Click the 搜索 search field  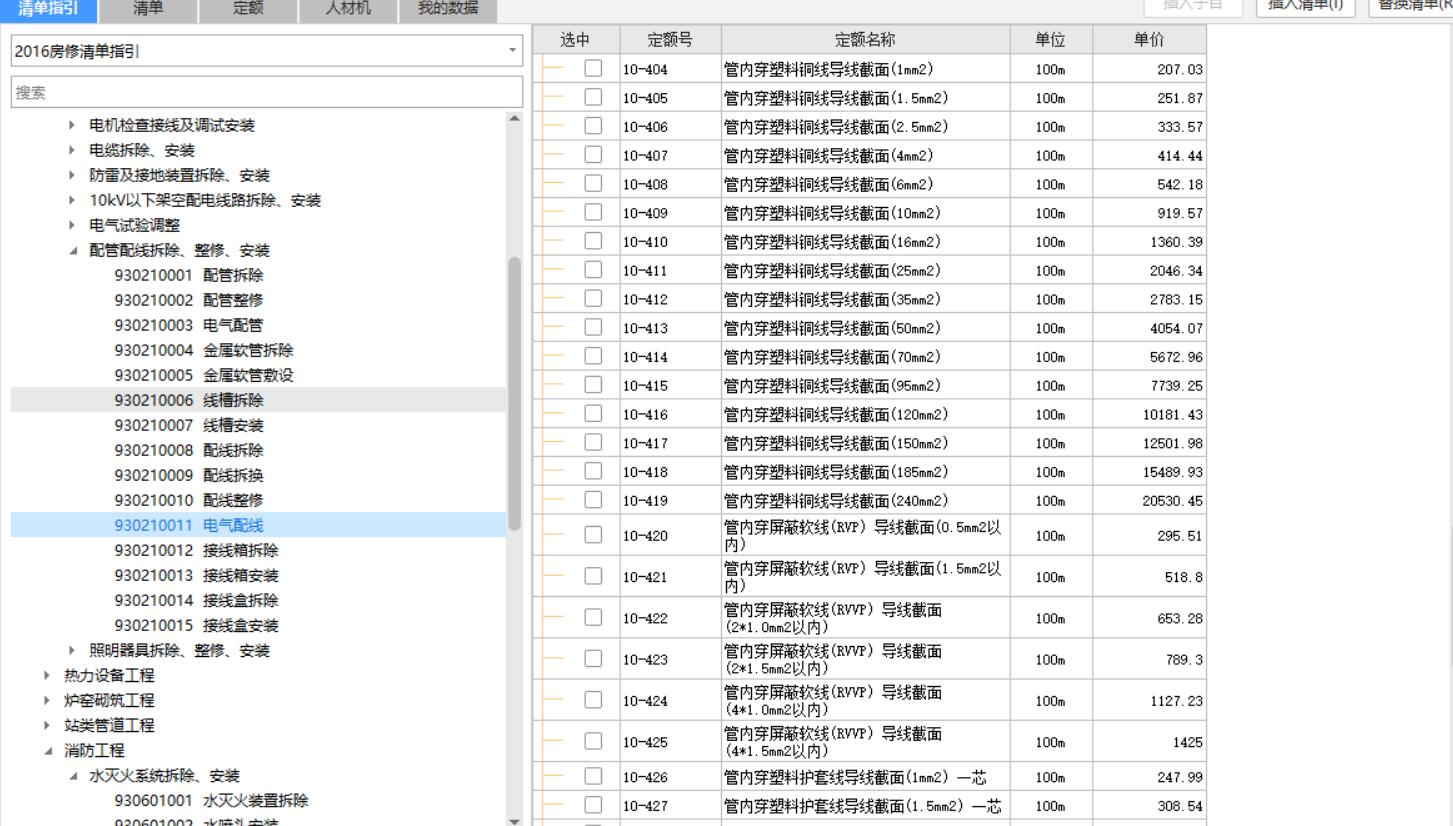tap(267, 92)
